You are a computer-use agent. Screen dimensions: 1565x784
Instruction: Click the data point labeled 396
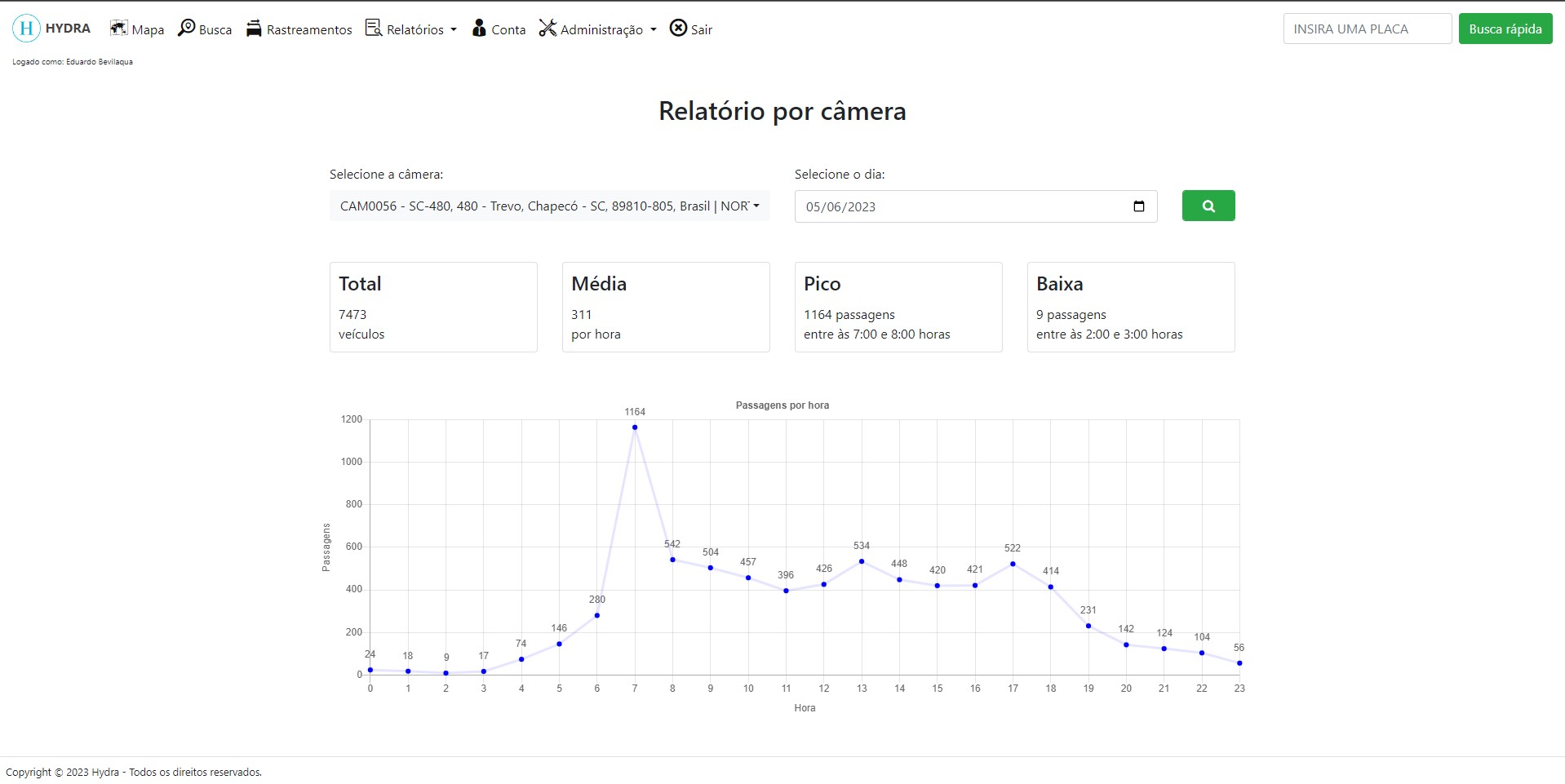786,591
